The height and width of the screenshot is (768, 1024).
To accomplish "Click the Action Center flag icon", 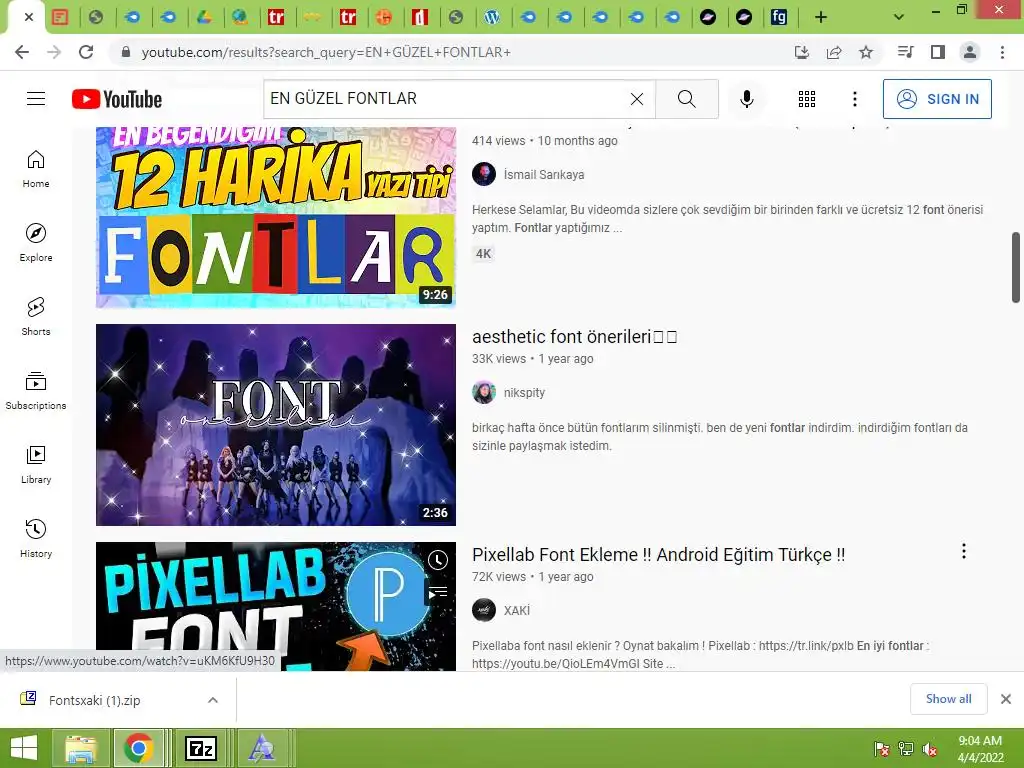I will click(x=881, y=748).
